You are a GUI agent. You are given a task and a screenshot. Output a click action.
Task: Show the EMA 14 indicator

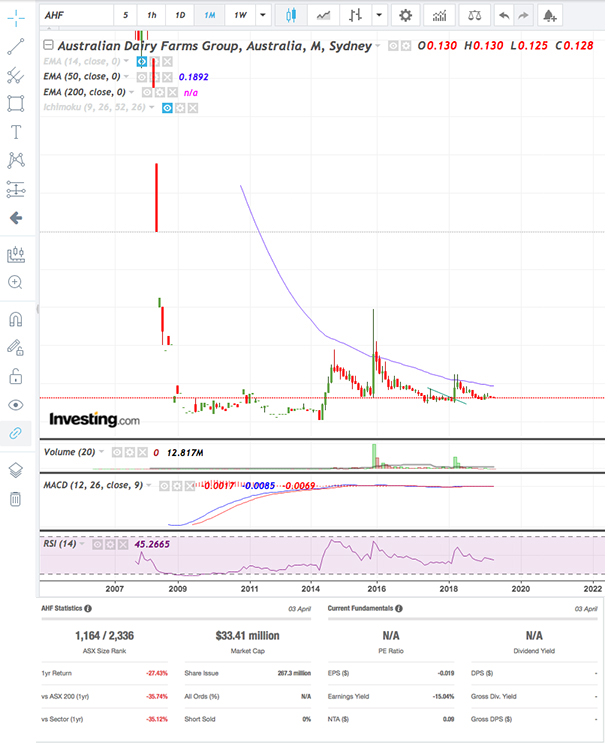[x=142, y=62]
